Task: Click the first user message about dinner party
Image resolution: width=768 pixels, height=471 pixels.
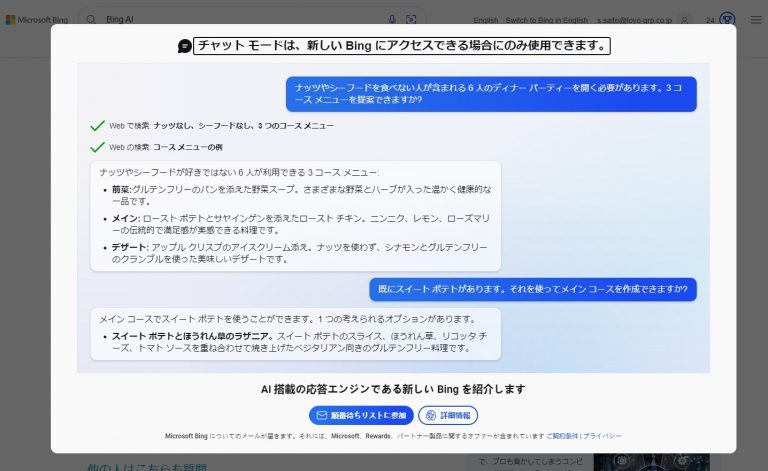Action: pos(491,94)
